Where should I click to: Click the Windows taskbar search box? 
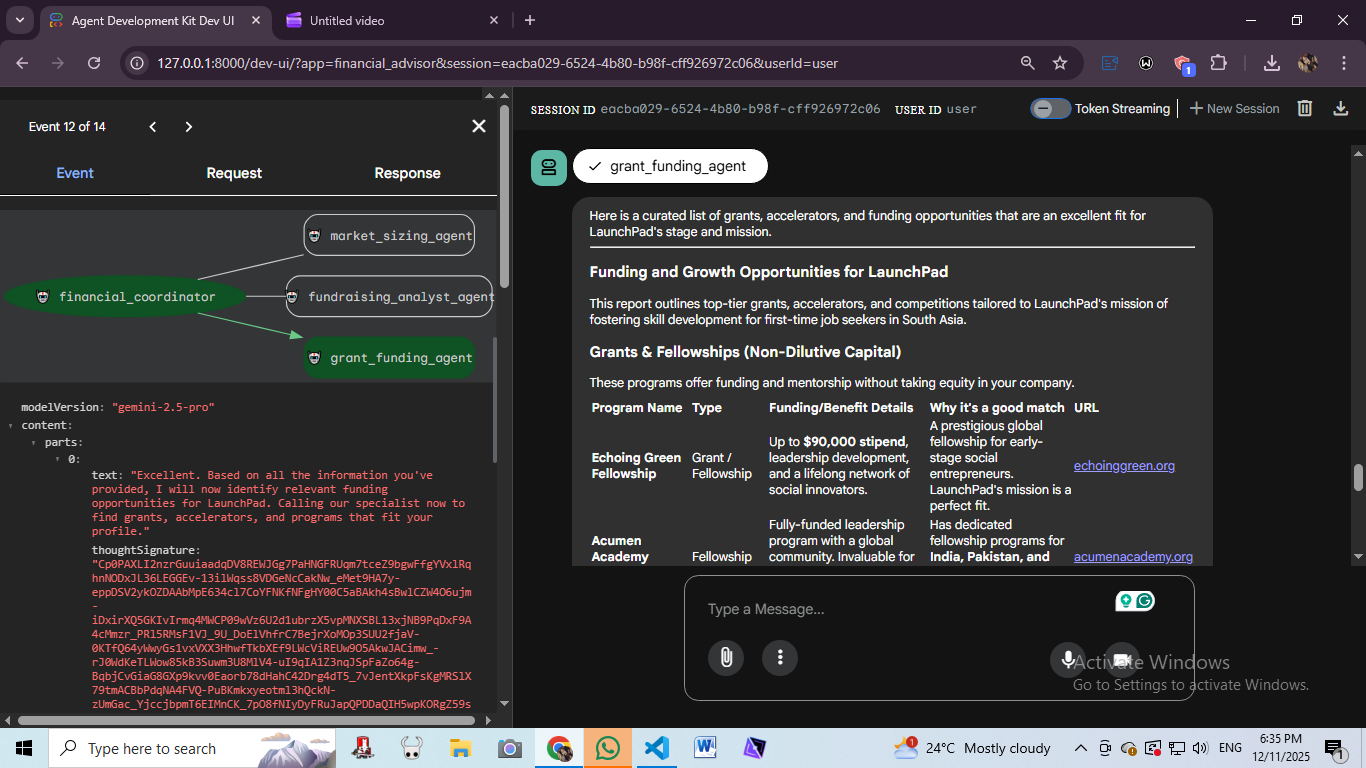tap(192, 748)
